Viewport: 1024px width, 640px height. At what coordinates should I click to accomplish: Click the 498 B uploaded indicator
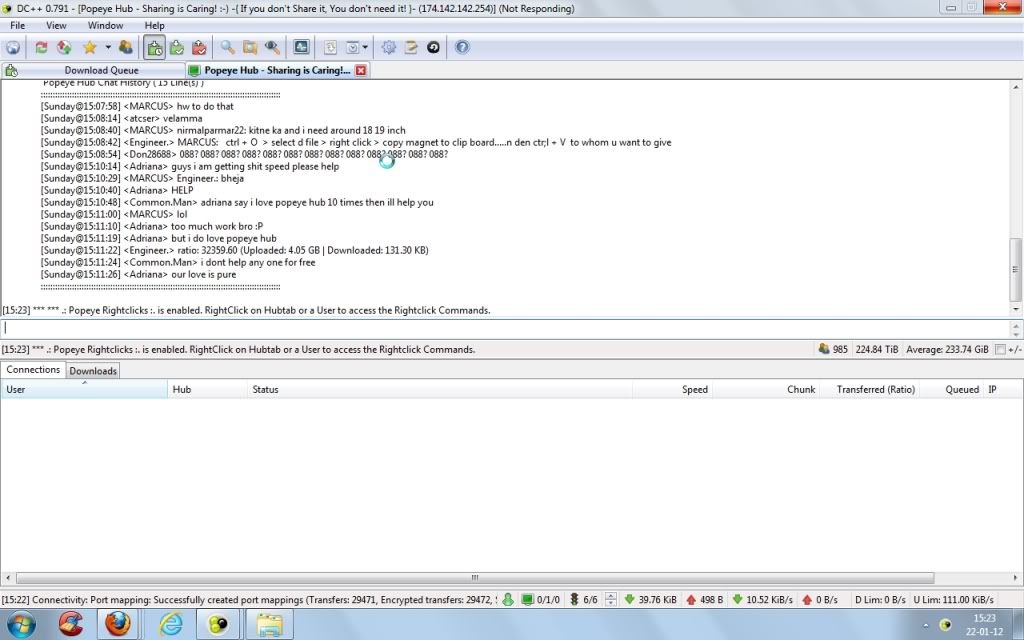pos(705,600)
